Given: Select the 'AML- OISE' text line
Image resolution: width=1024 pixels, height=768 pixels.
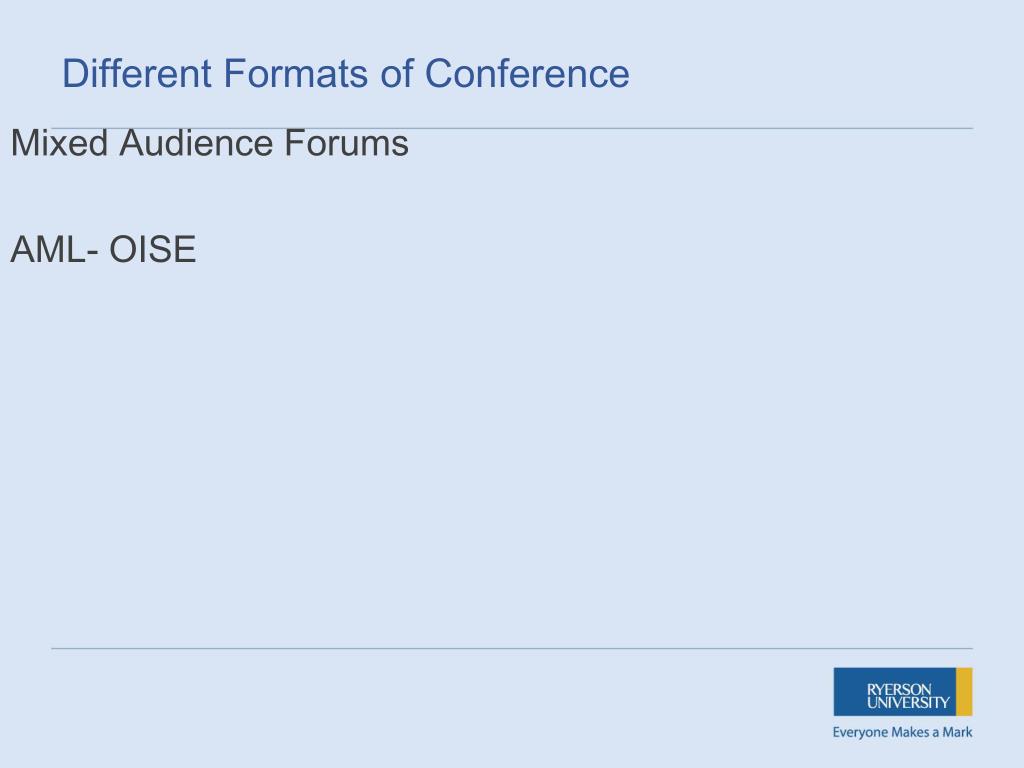Looking at the screenshot, I should coord(103,249).
